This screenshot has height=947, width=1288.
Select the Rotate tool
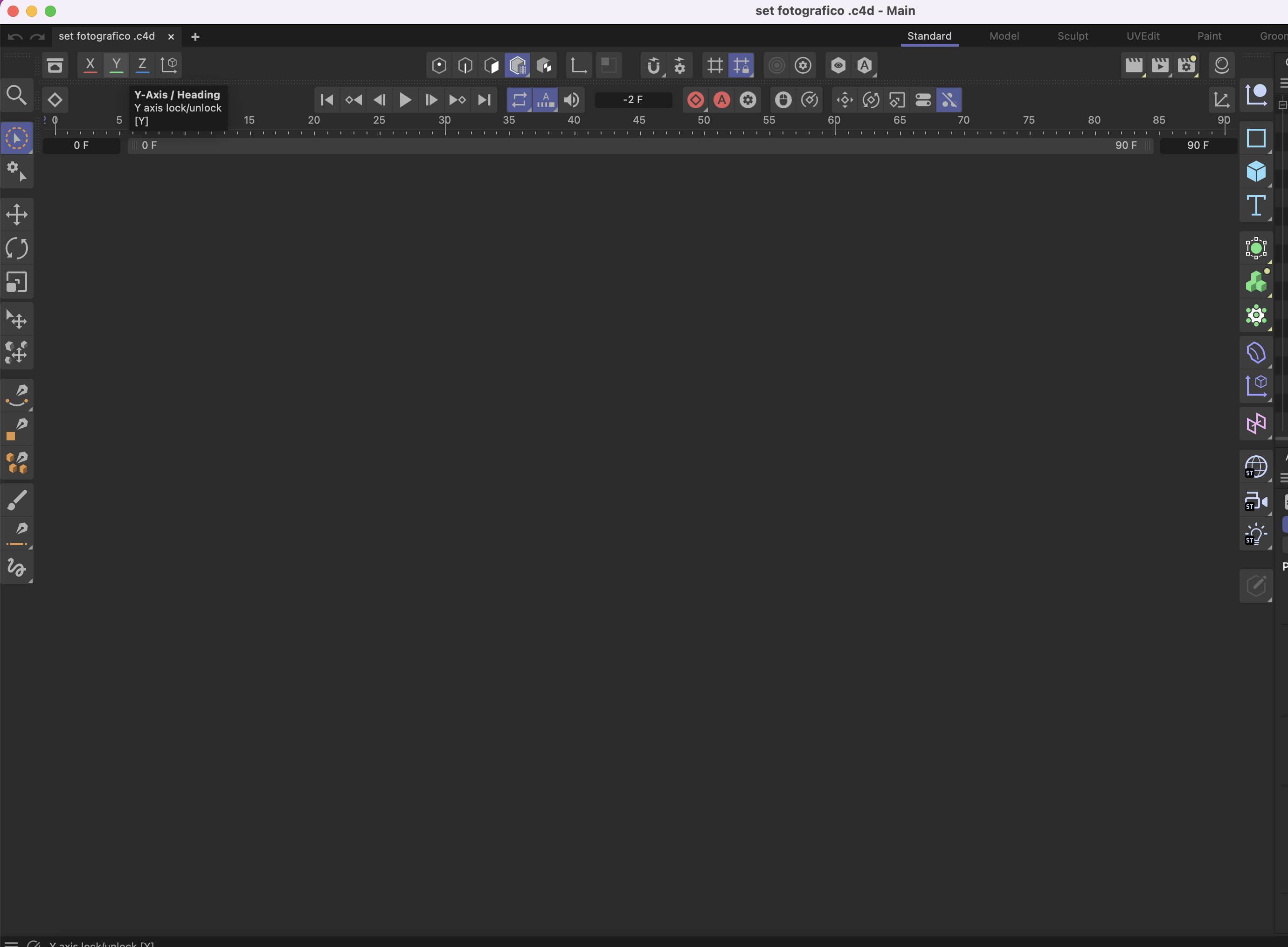(17, 248)
